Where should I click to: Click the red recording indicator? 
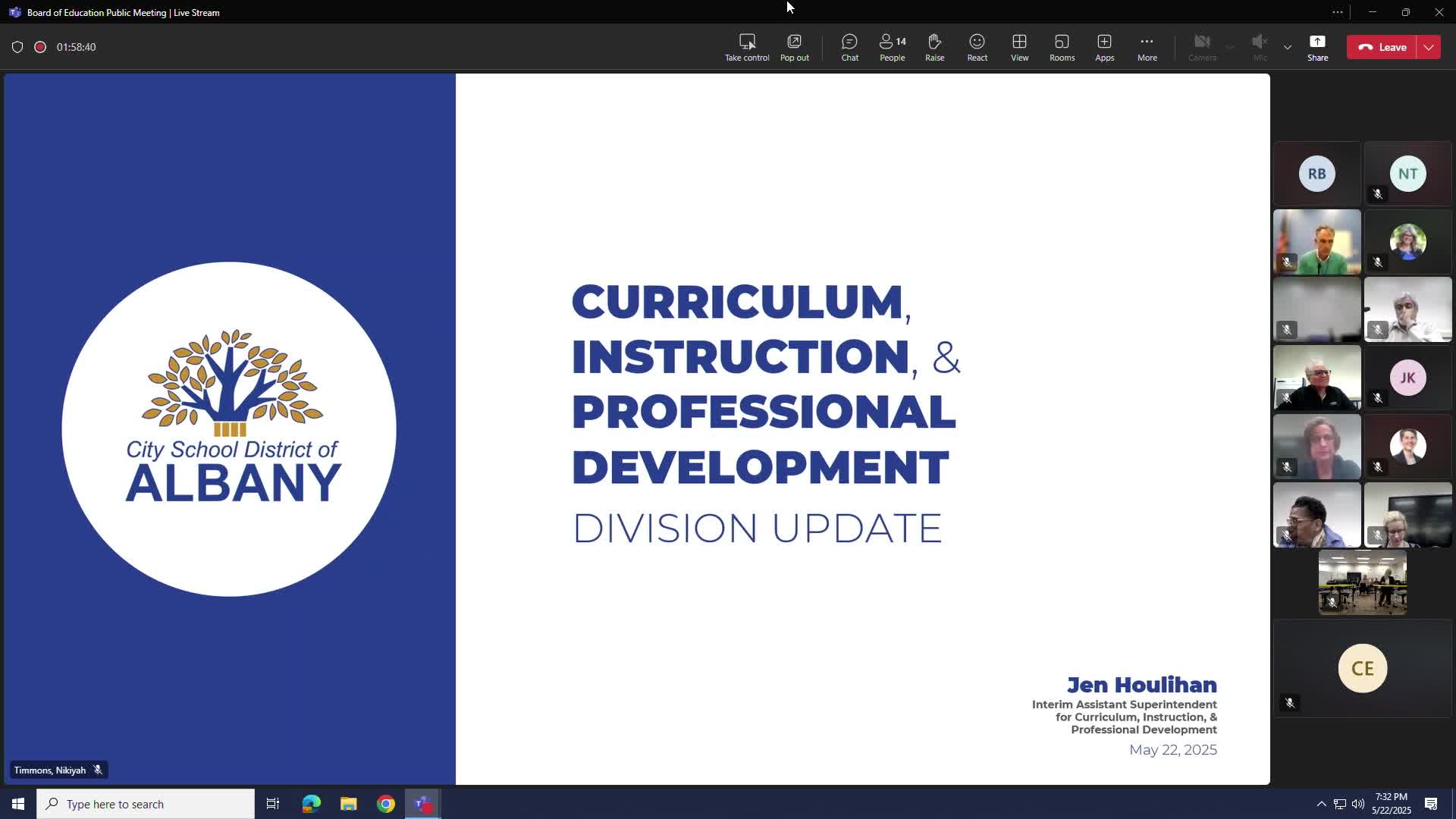(x=40, y=47)
